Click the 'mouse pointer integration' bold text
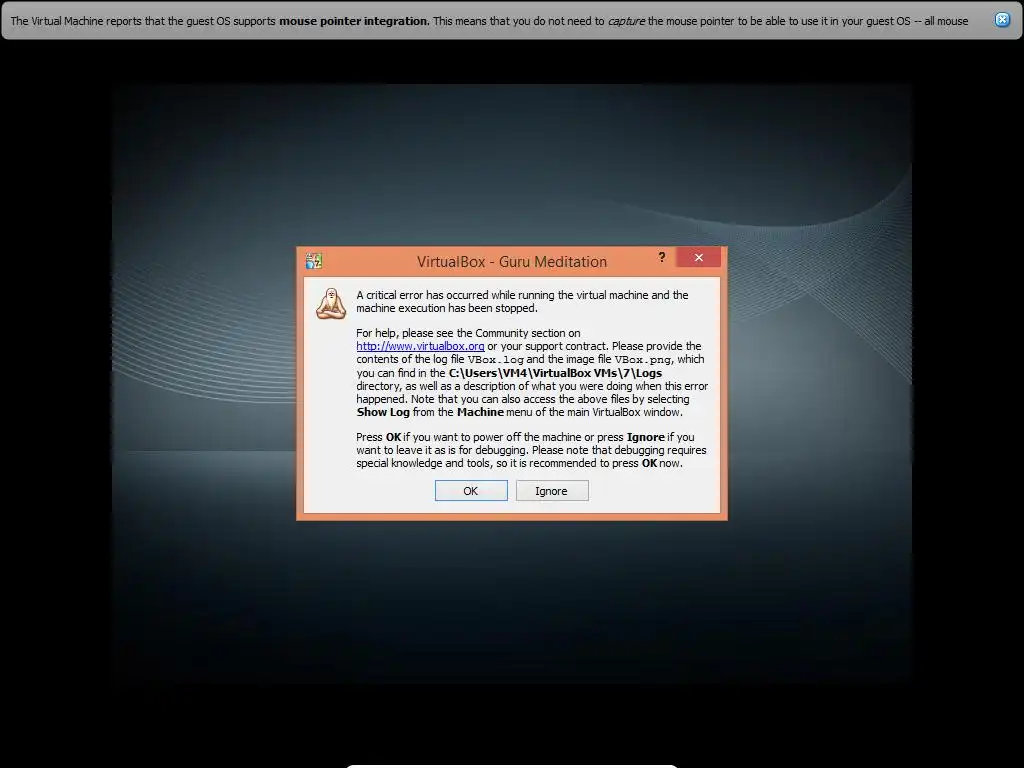Screen dimensions: 1024x768 point(354,21)
